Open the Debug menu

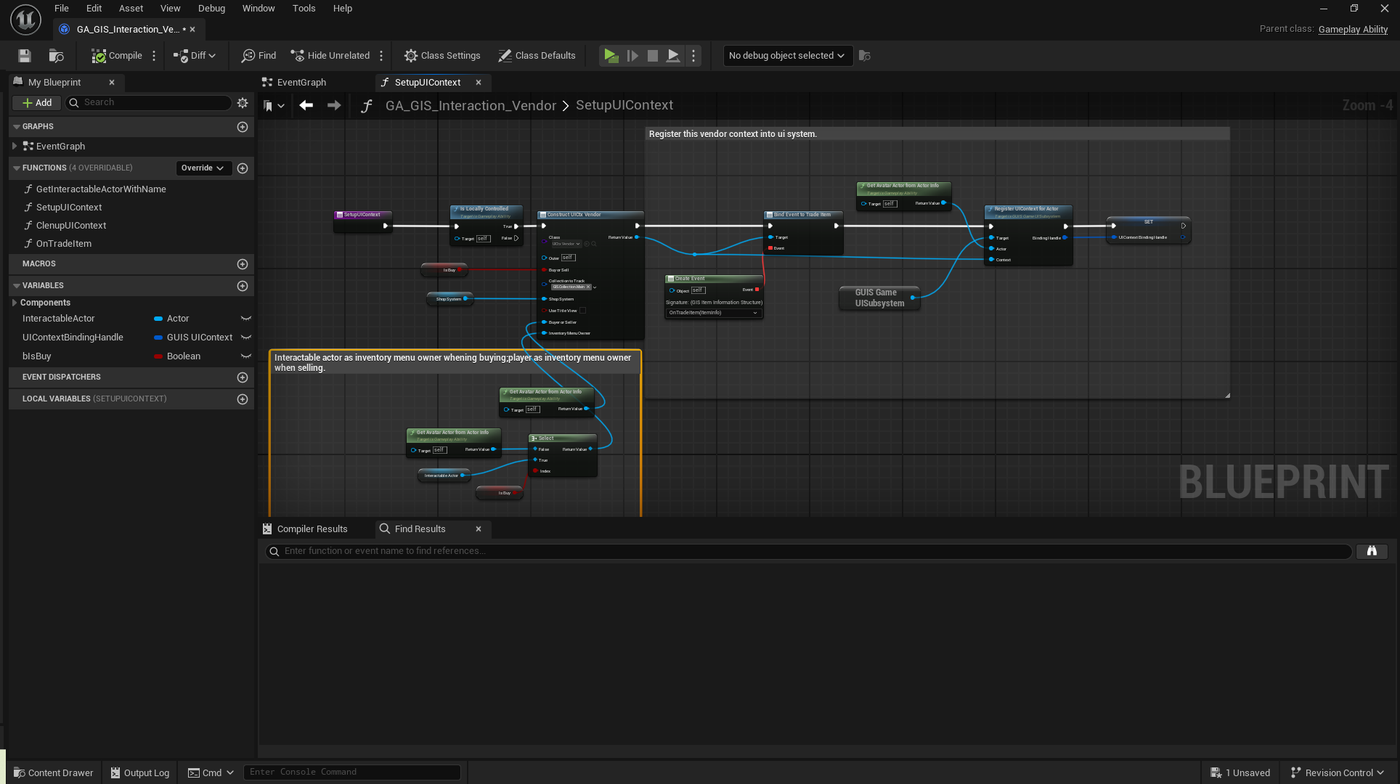point(211,8)
